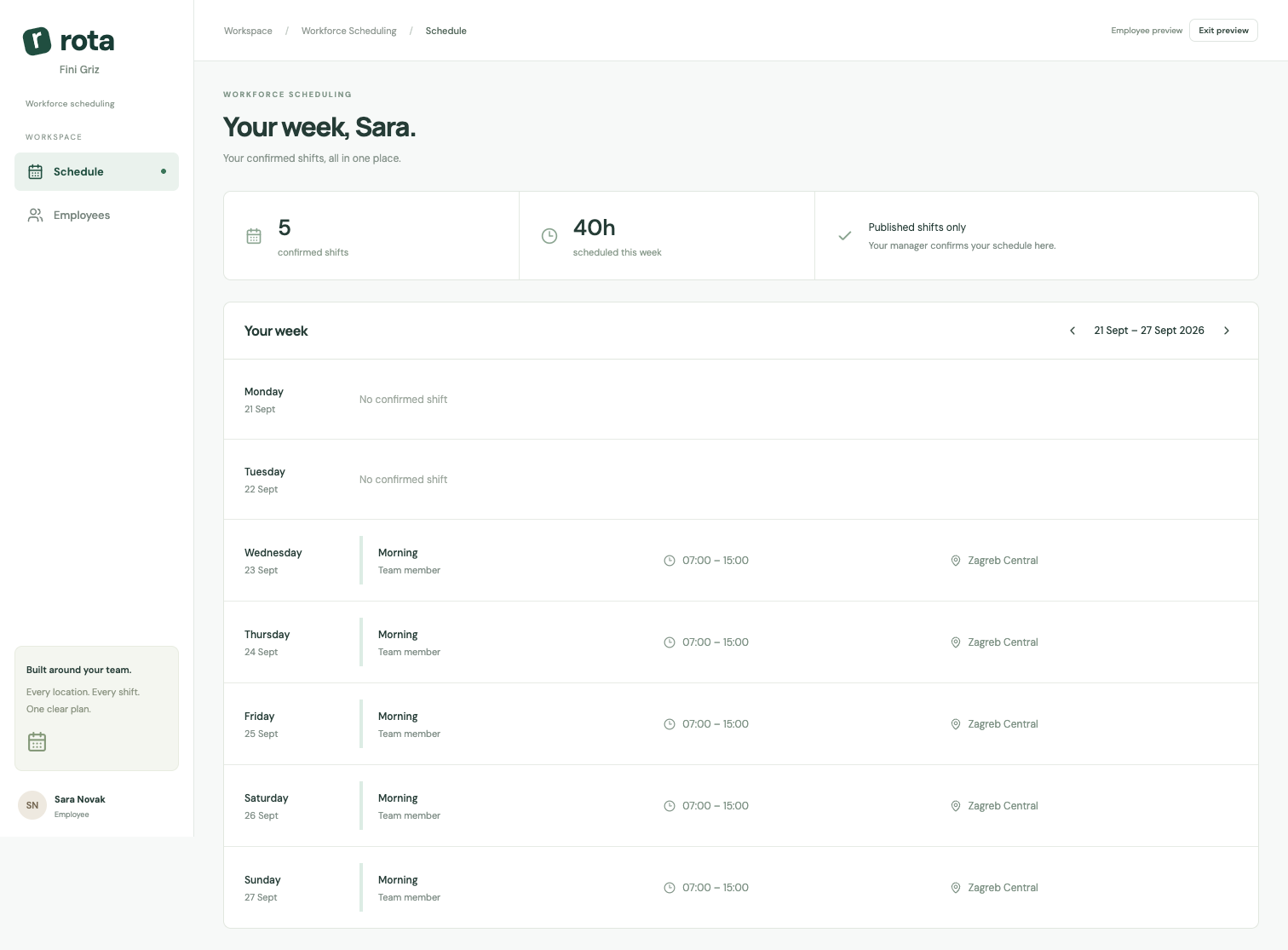This screenshot has height=950, width=1288.
Task: Go to next week with right chevron
Action: tap(1227, 331)
